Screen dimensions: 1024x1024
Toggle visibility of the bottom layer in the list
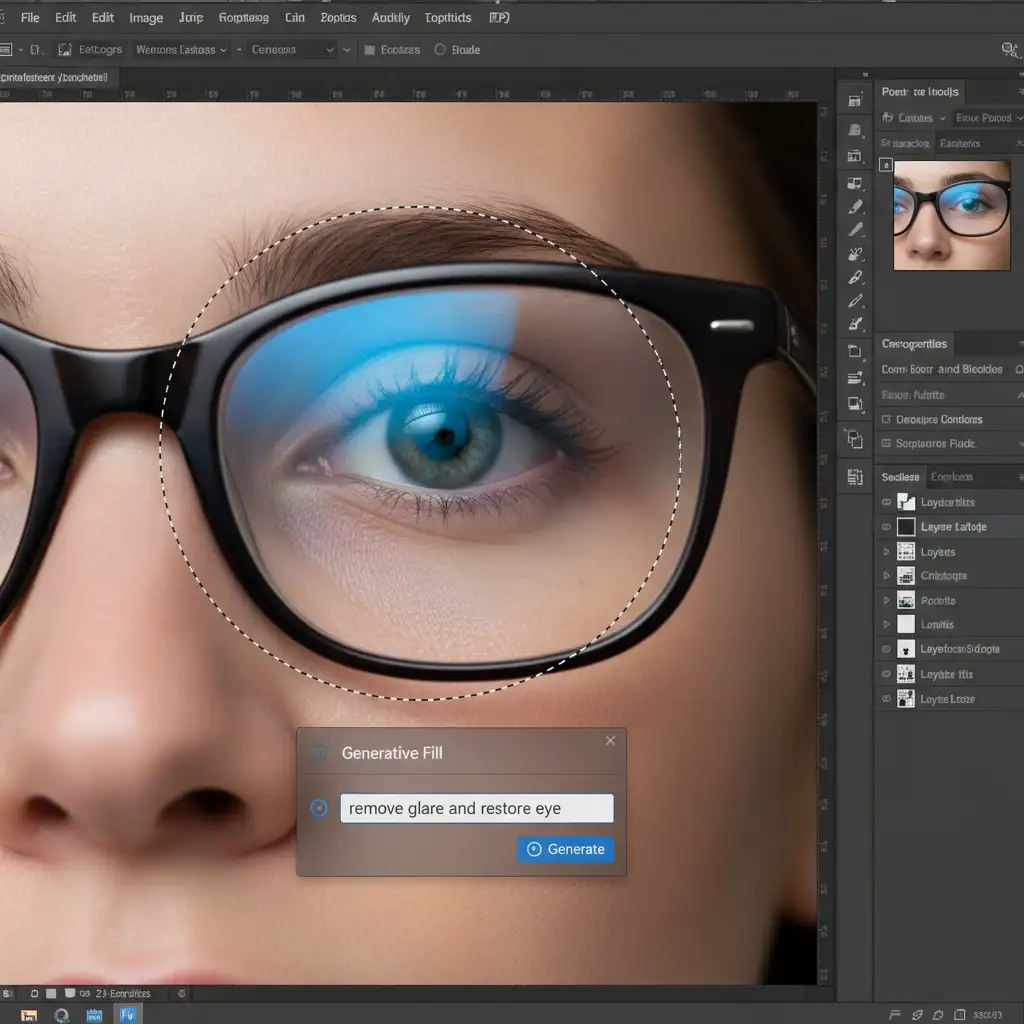tap(886, 699)
